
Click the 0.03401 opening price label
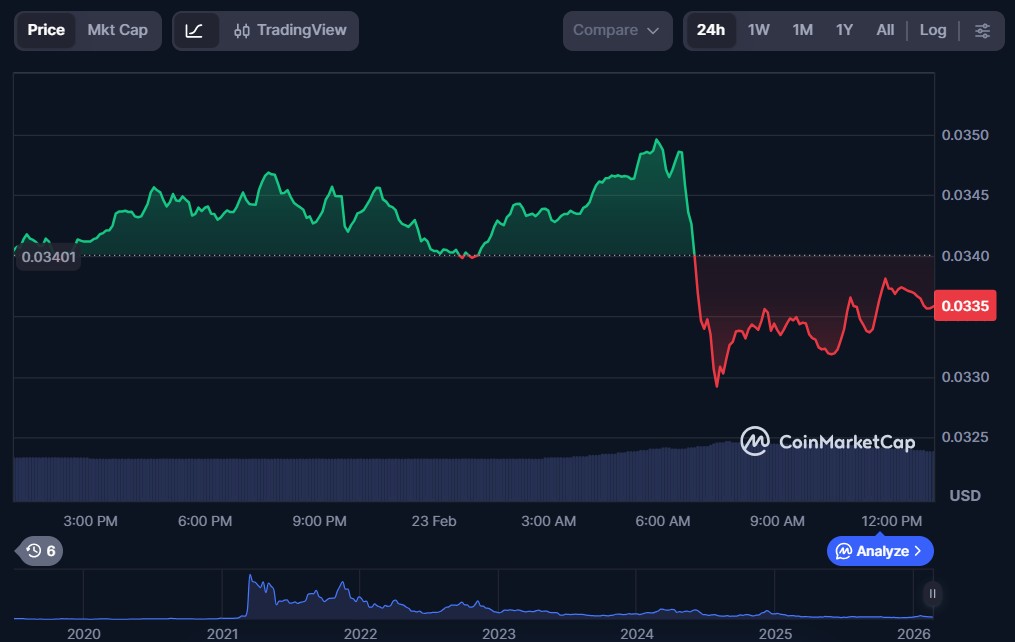(48, 257)
